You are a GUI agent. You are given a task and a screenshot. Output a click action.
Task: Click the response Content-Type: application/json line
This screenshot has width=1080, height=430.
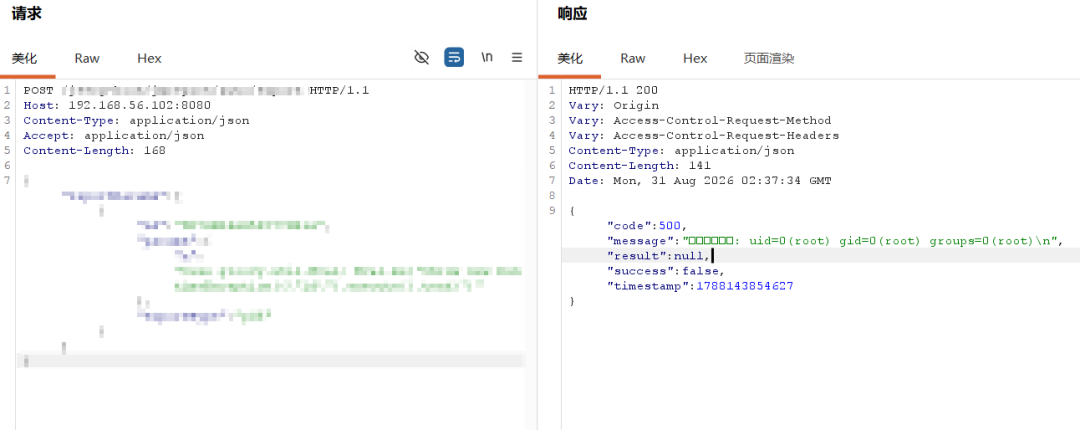tap(681, 150)
